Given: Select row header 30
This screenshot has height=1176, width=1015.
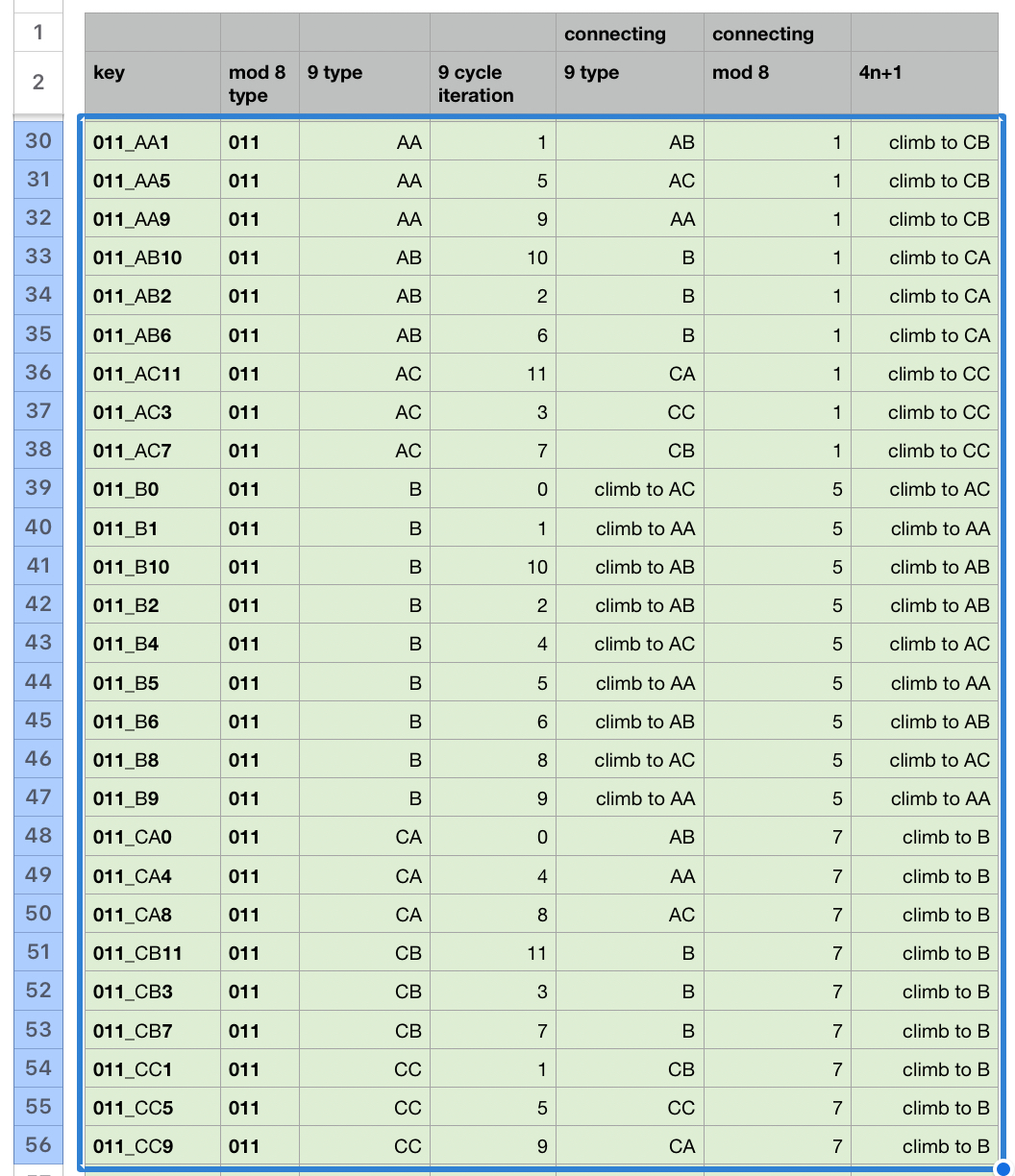Looking at the screenshot, I should pyautogui.click(x=38, y=141).
